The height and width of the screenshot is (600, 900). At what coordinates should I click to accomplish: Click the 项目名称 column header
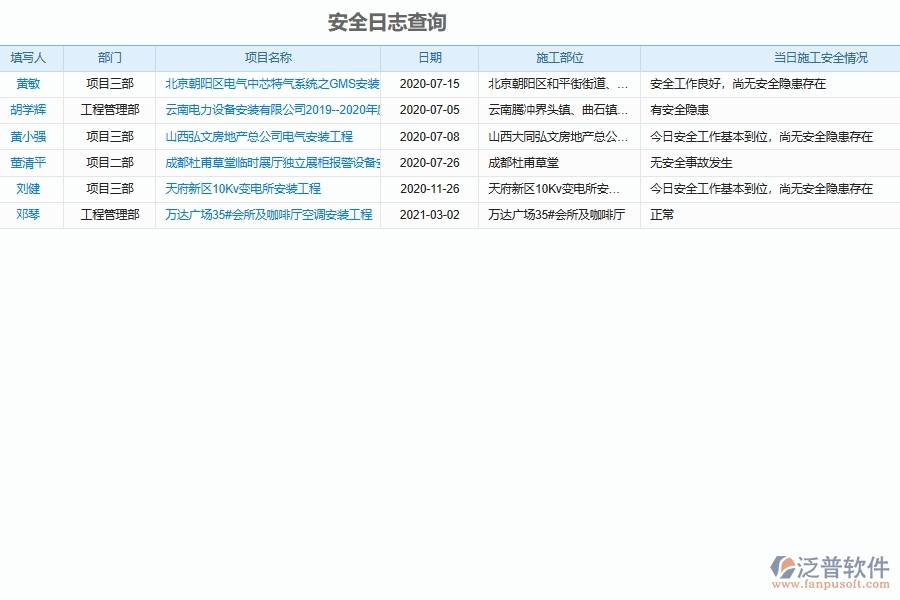268,58
